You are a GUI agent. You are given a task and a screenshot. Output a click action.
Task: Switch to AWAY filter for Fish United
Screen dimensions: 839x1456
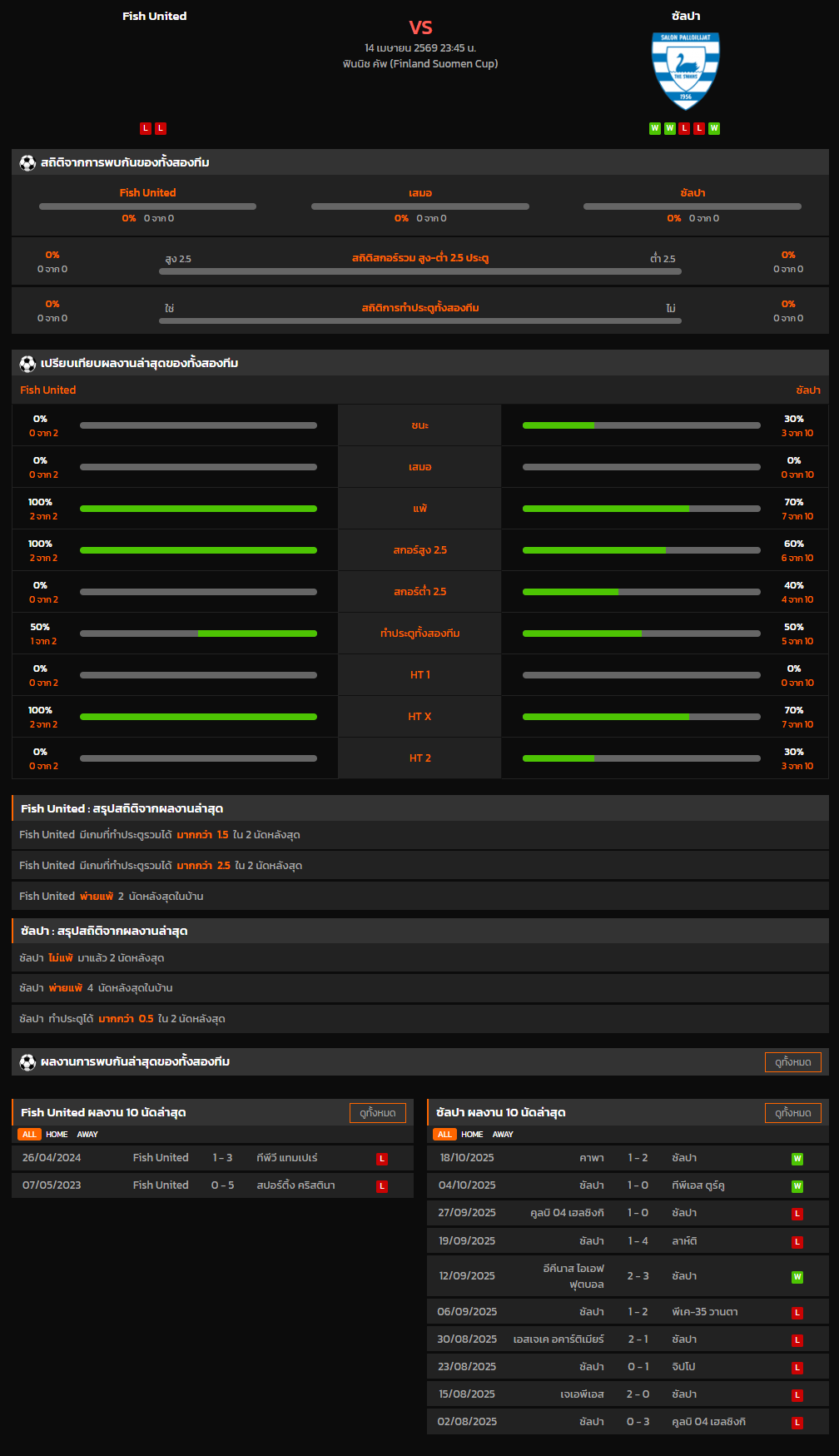[87, 1134]
